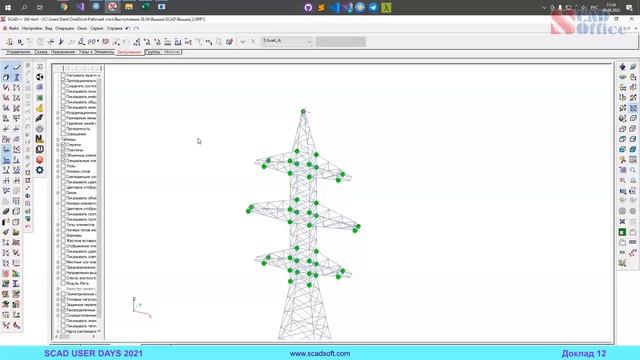
Task: Open the Файл menu
Action: point(13,29)
